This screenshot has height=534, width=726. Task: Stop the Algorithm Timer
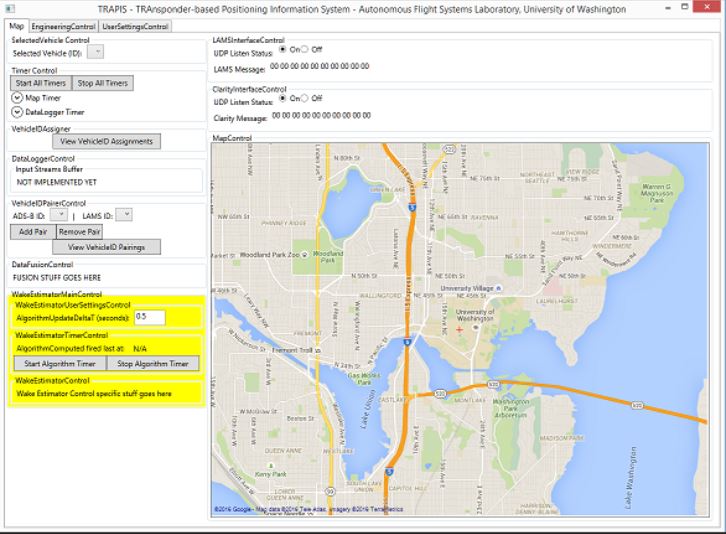pos(153,364)
